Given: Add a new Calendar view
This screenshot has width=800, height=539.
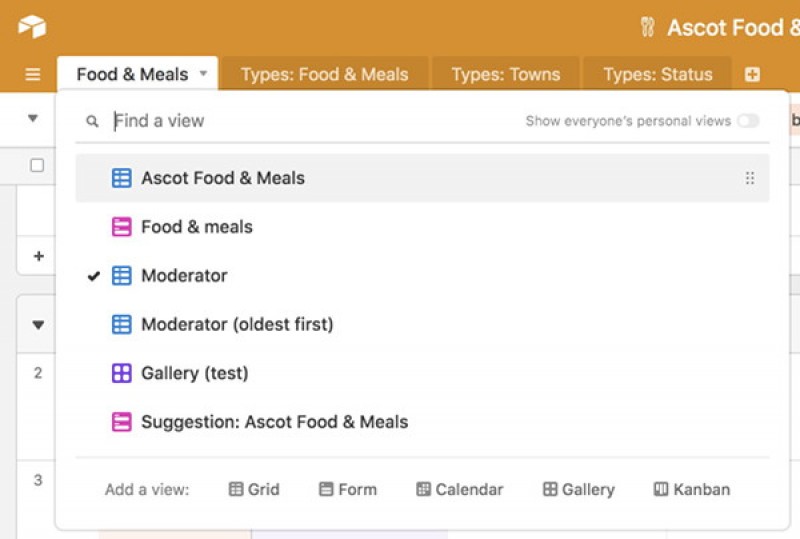Looking at the screenshot, I should coord(459,489).
